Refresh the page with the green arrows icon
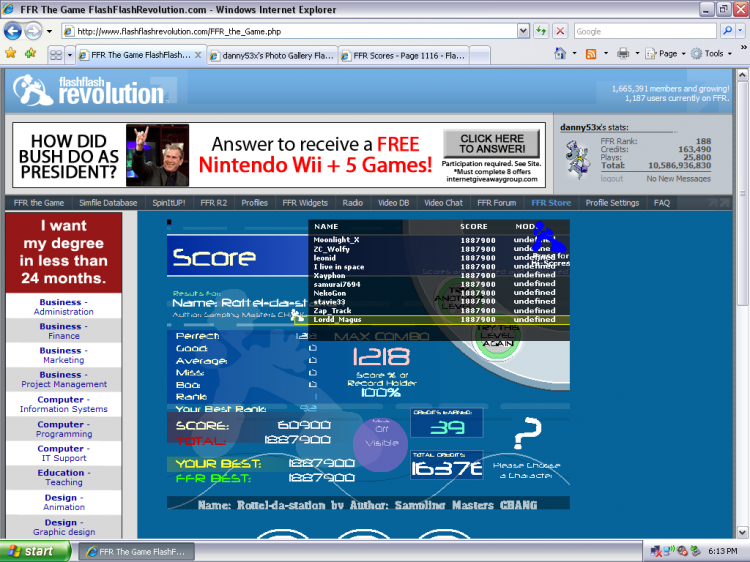750x562 pixels. pos(541,31)
